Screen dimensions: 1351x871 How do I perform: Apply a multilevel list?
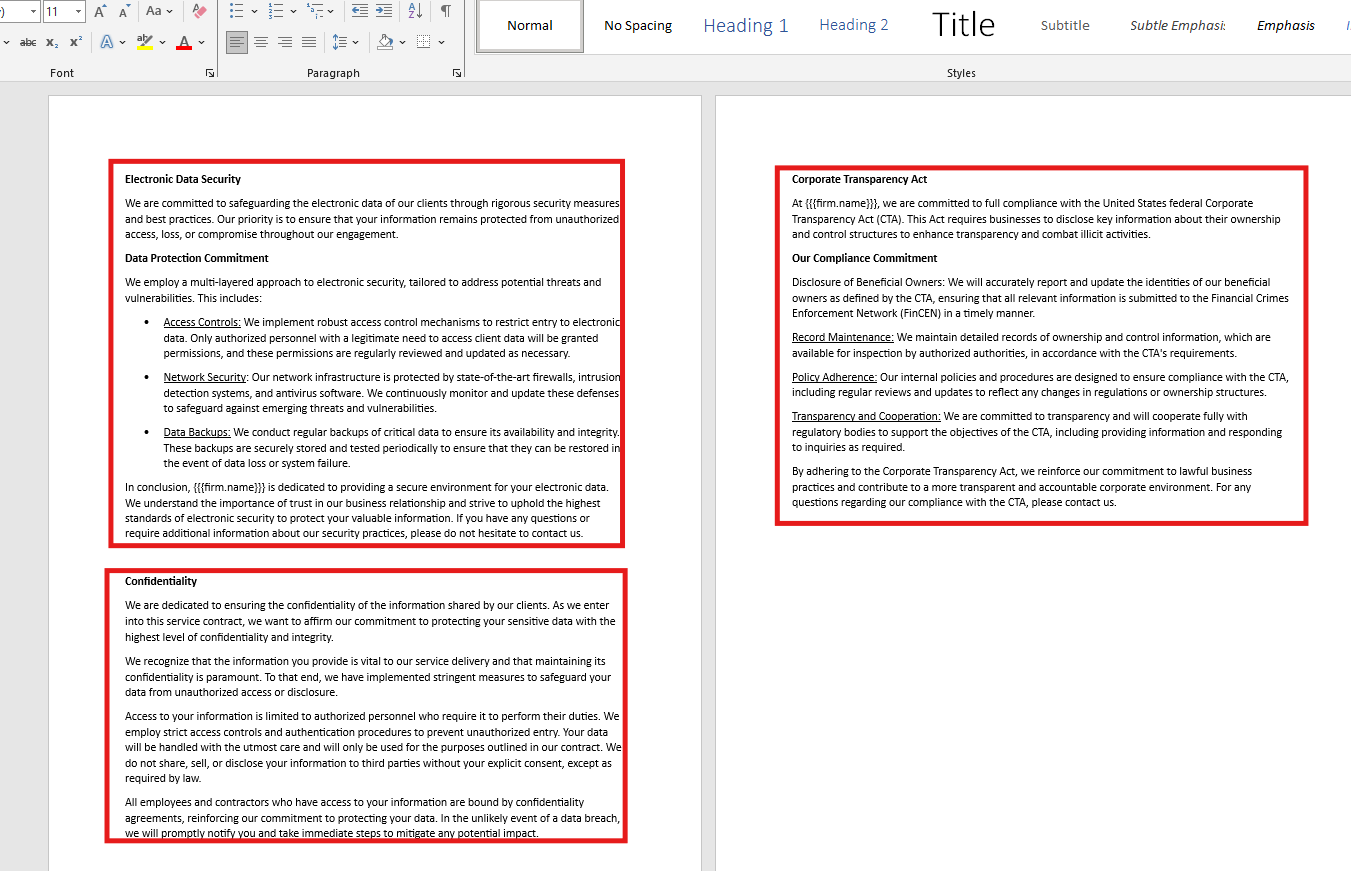click(x=316, y=11)
